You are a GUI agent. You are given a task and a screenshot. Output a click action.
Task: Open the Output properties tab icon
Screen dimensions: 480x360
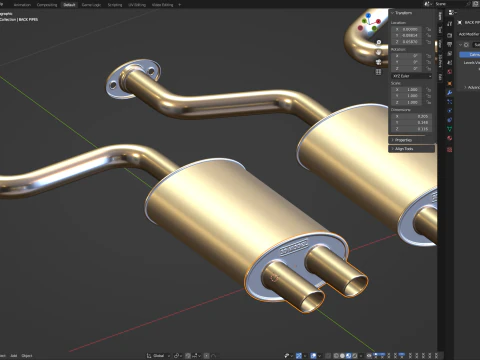pyautogui.click(x=450, y=44)
